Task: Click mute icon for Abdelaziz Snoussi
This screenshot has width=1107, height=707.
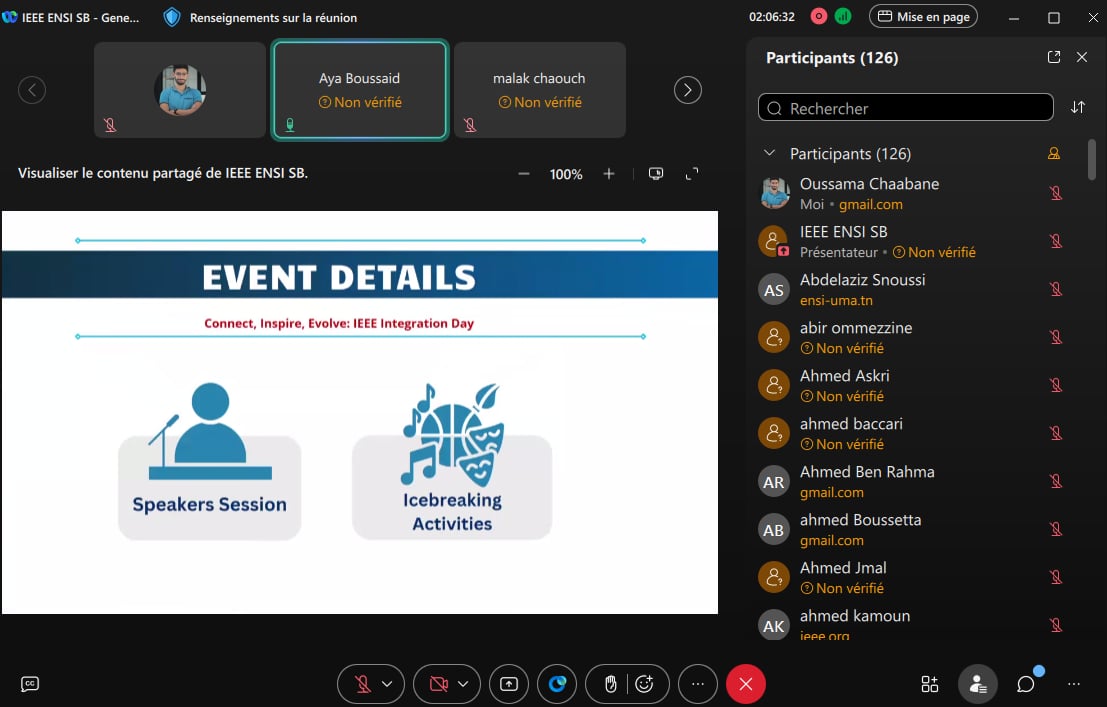Action: [x=1056, y=289]
